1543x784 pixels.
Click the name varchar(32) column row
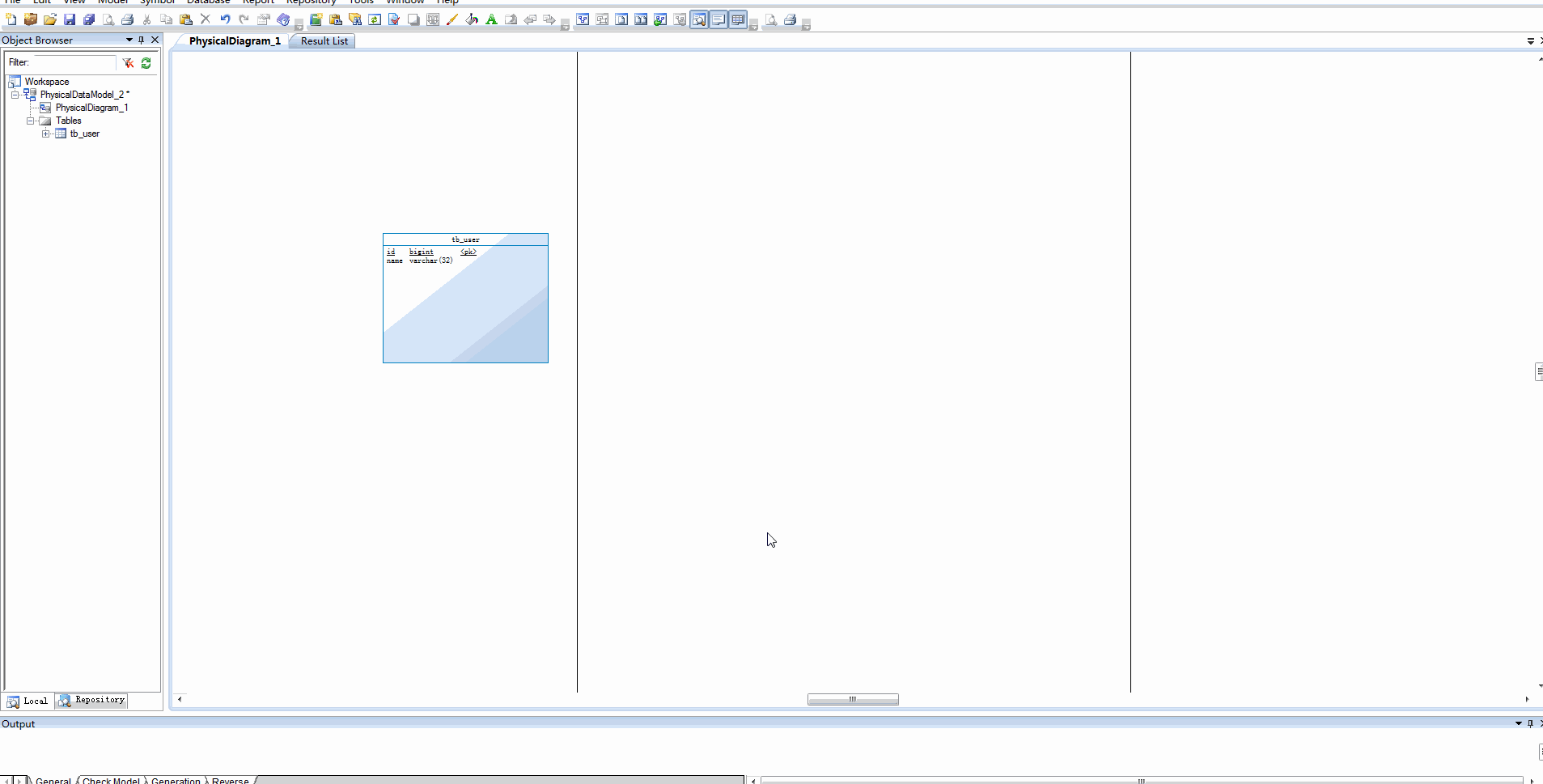[x=419, y=261]
